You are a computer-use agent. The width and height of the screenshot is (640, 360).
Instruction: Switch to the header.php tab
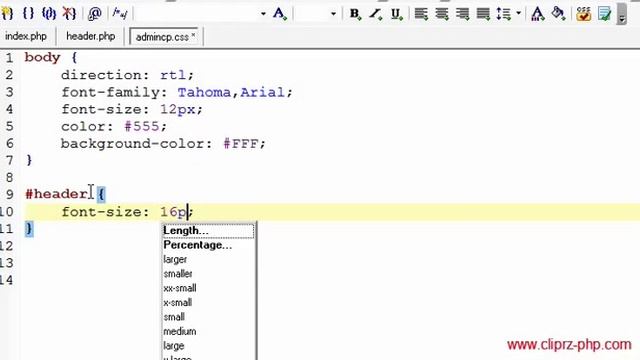click(x=91, y=36)
